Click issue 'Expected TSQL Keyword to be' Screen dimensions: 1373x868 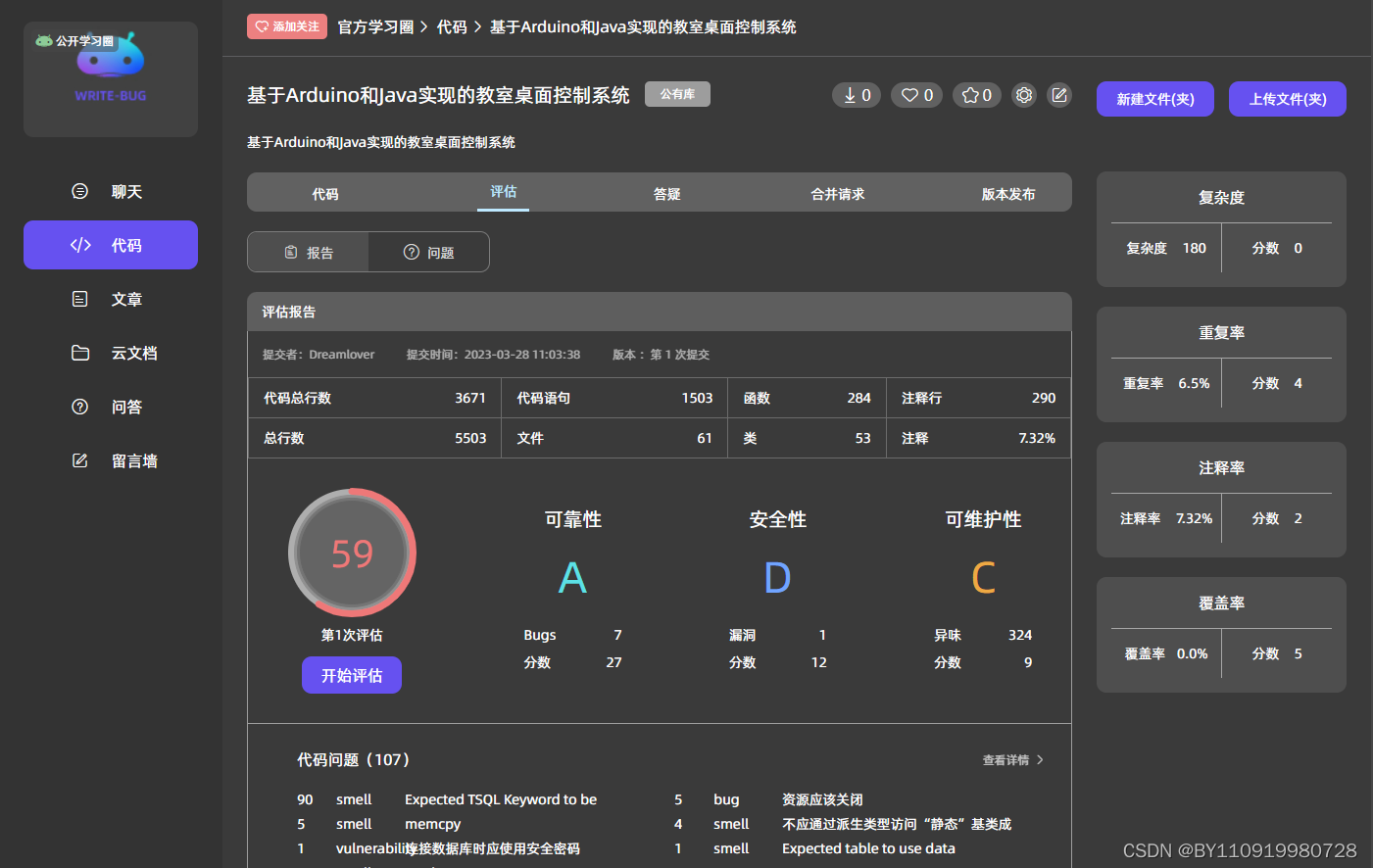(501, 799)
